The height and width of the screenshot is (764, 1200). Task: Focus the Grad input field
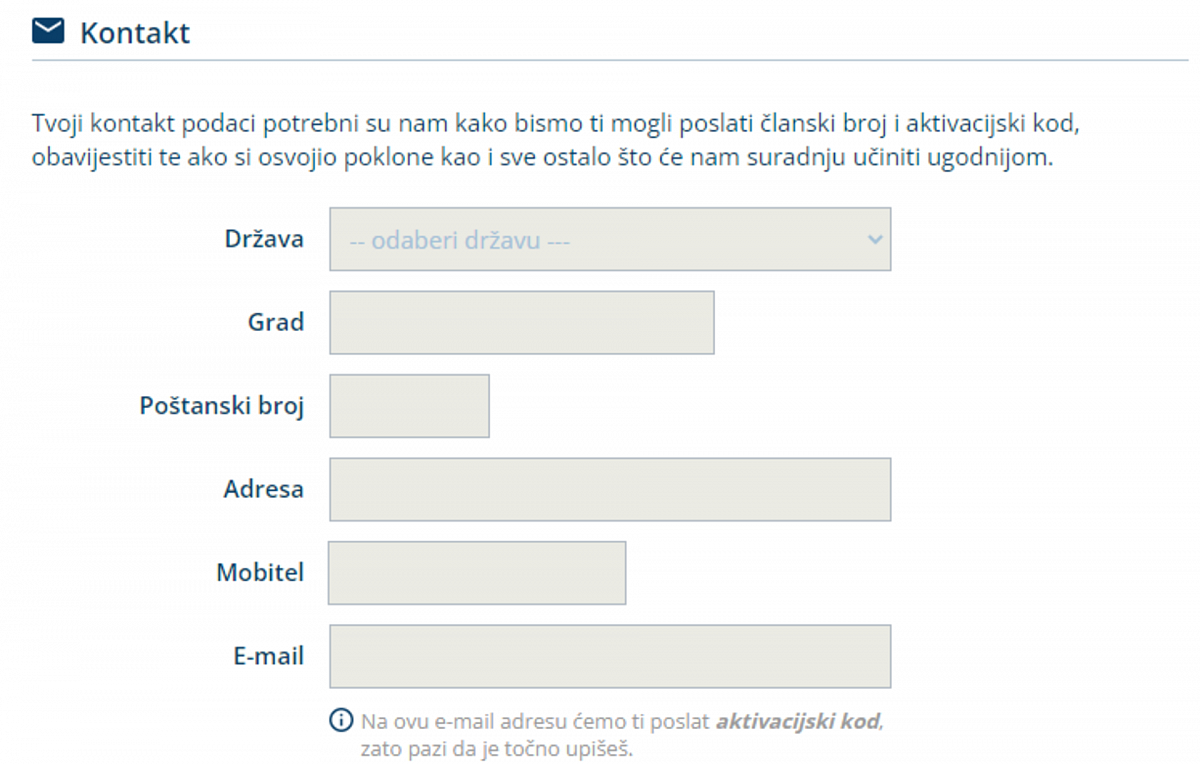(521, 323)
